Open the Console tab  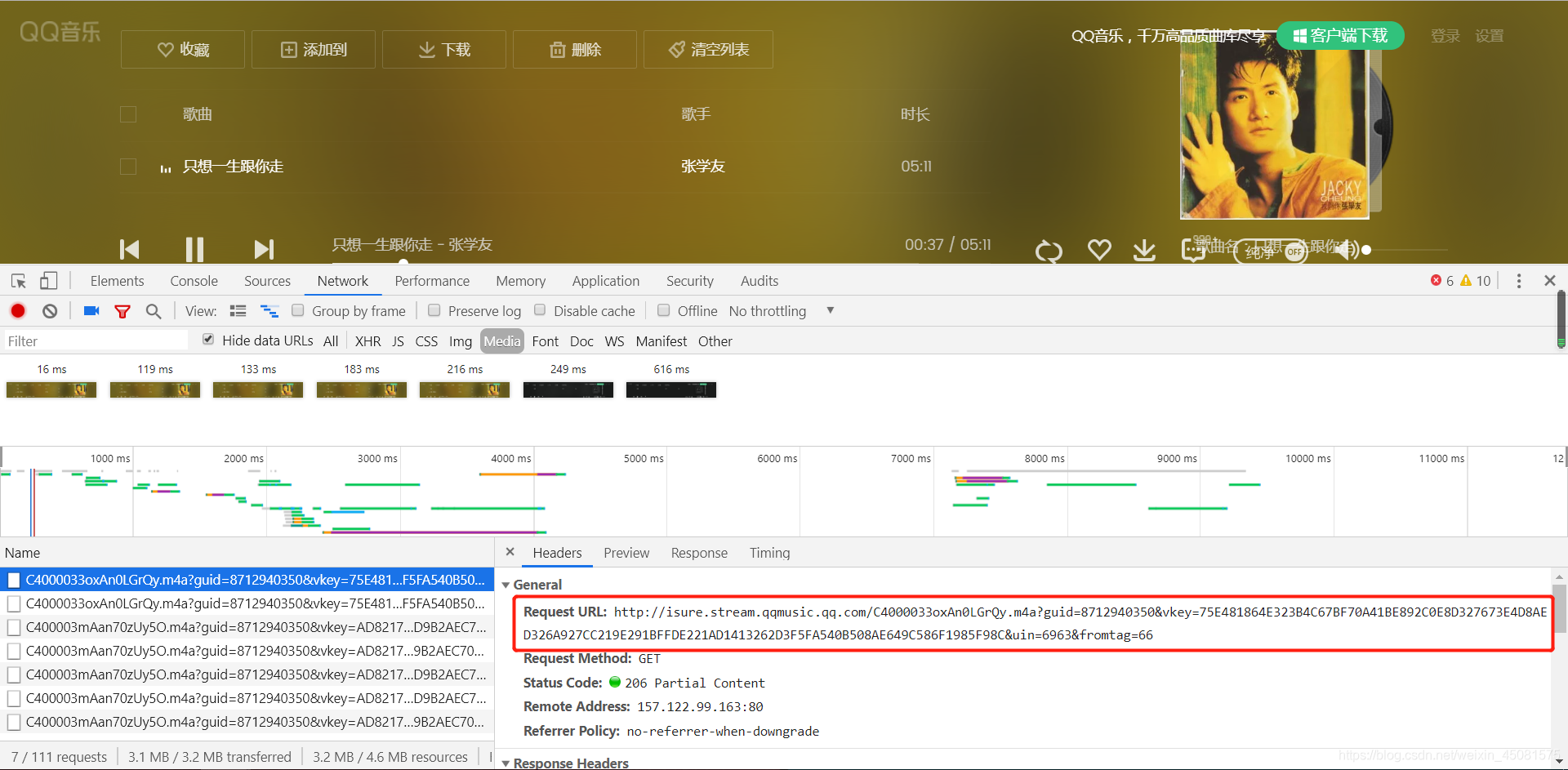(194, 281)
